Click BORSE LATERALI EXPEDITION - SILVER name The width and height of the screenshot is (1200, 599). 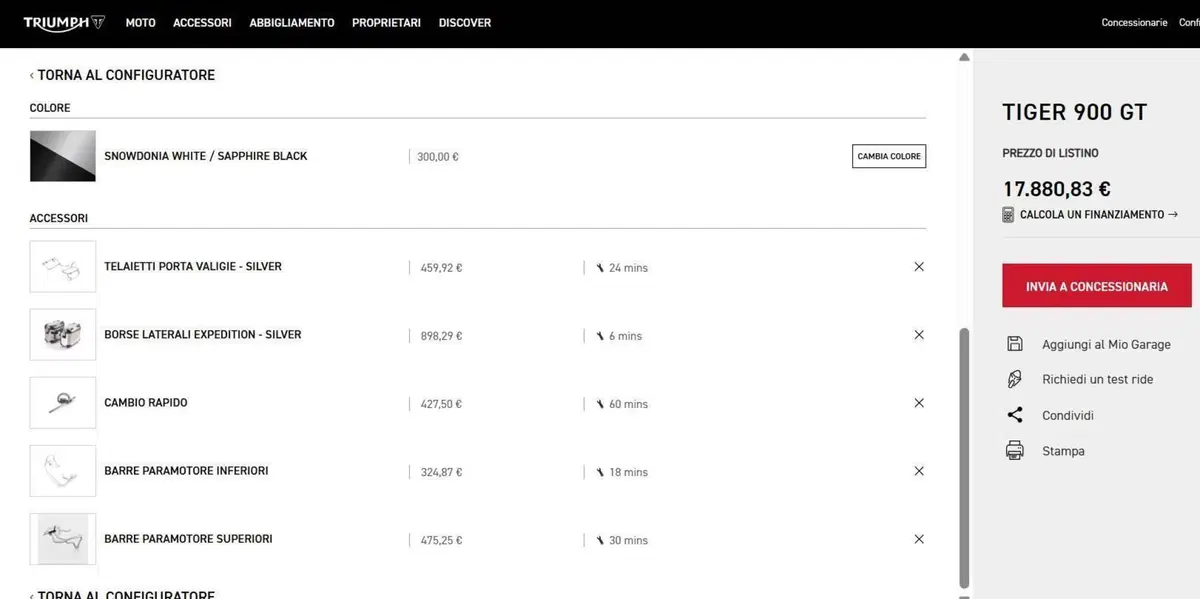(x=203, y=335)
